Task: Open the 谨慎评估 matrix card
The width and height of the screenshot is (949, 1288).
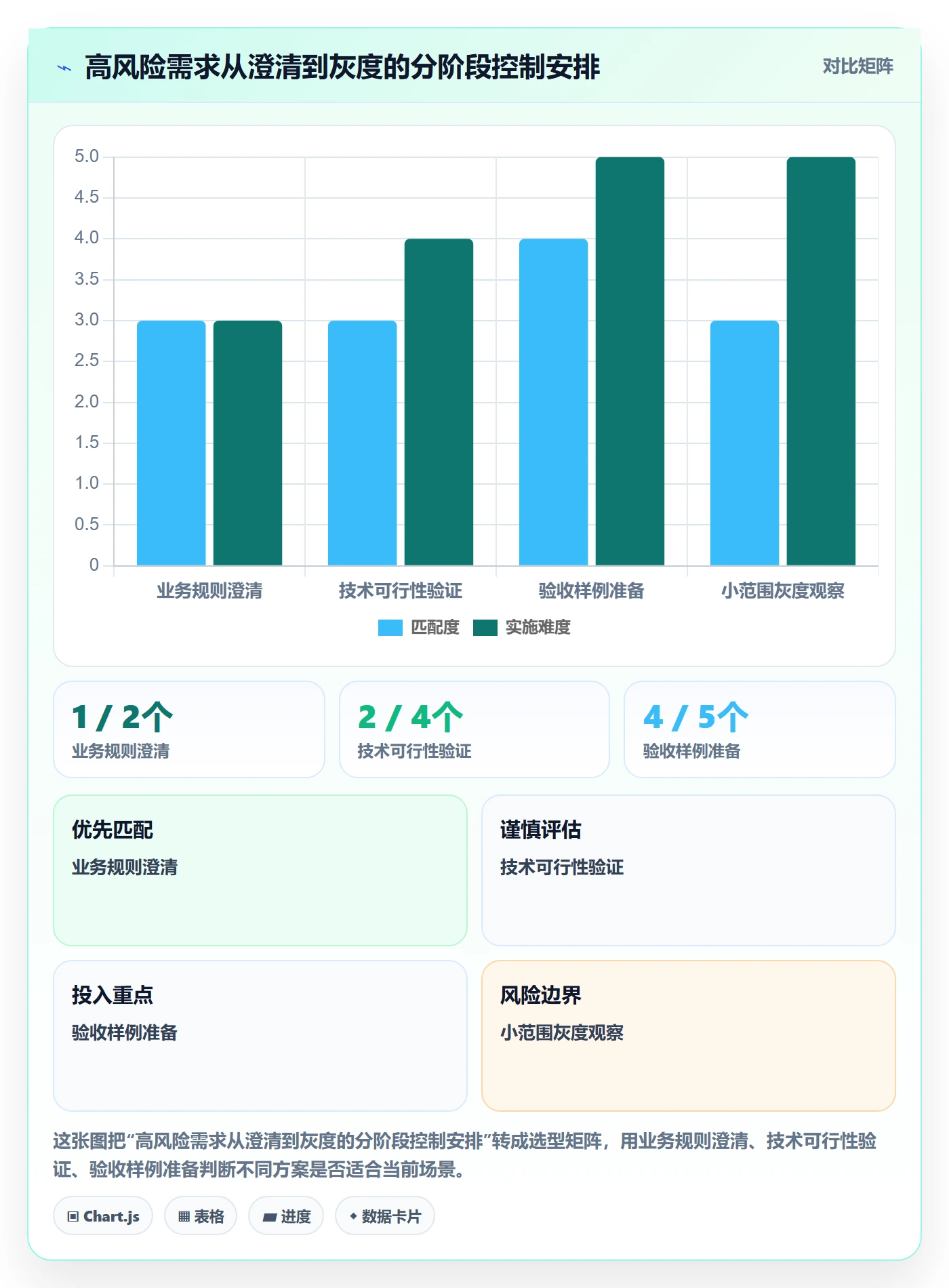Action: [x=689, y=870]
